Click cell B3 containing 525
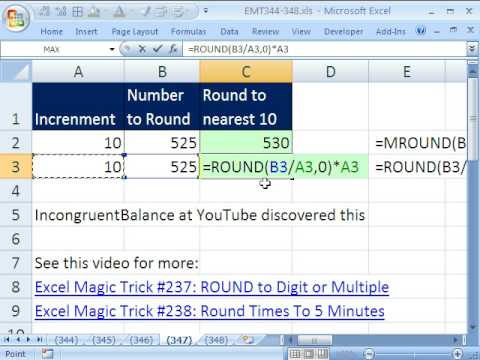Screen dimensions: 480x360 (x=162, y=166)
